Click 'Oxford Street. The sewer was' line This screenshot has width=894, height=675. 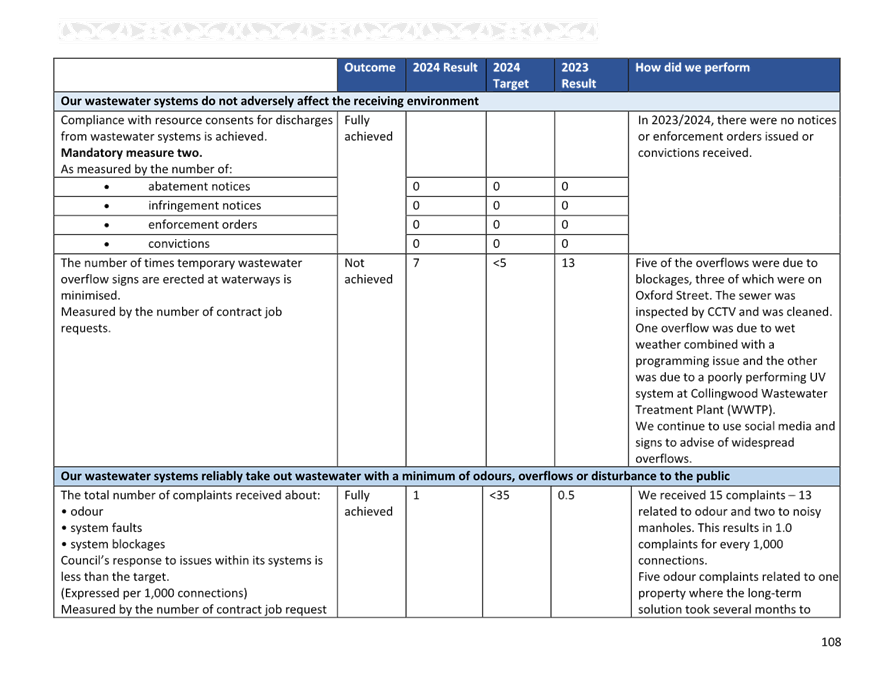(715, 295)
